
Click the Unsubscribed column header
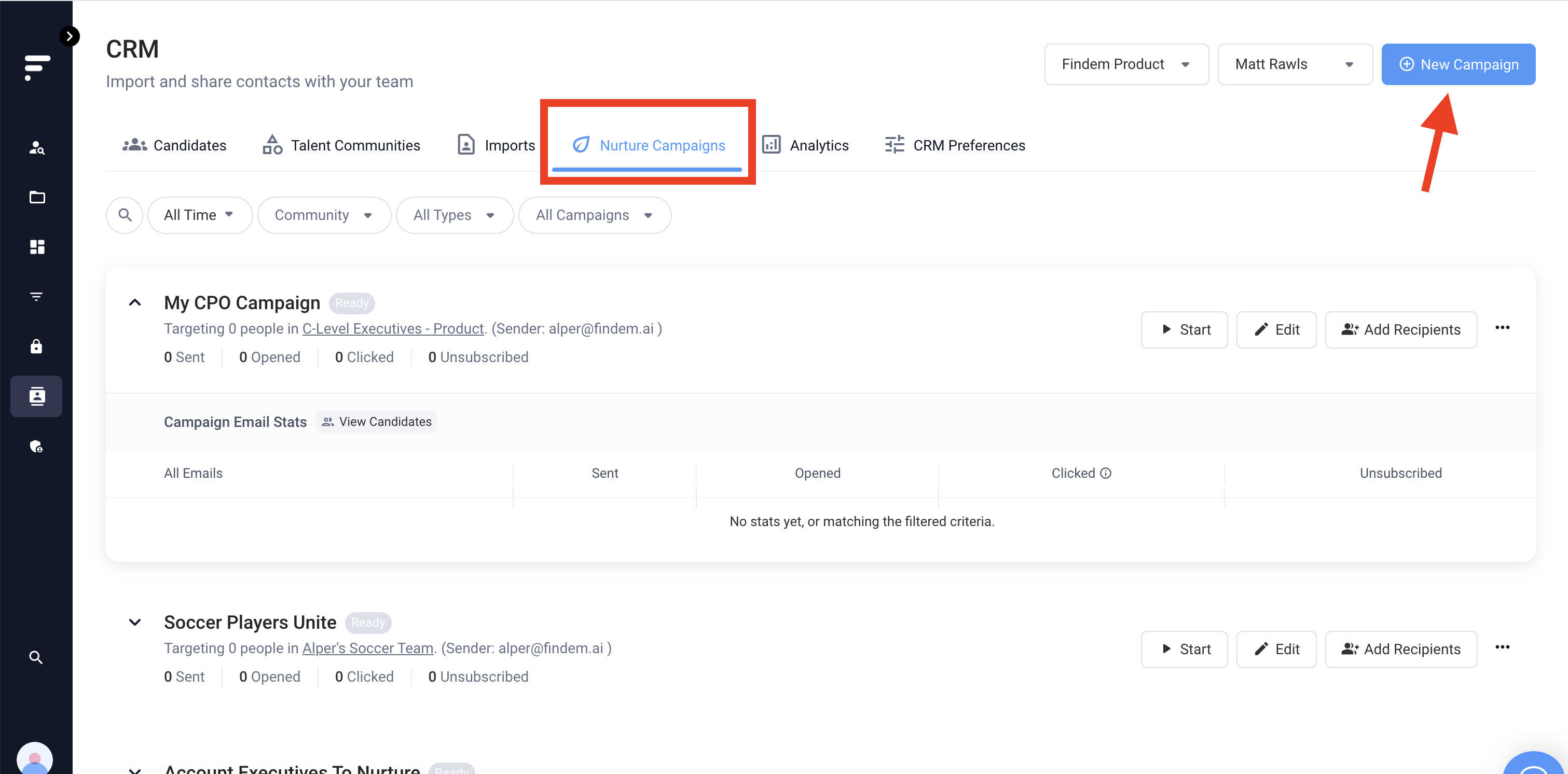(x=1400, y=473)
